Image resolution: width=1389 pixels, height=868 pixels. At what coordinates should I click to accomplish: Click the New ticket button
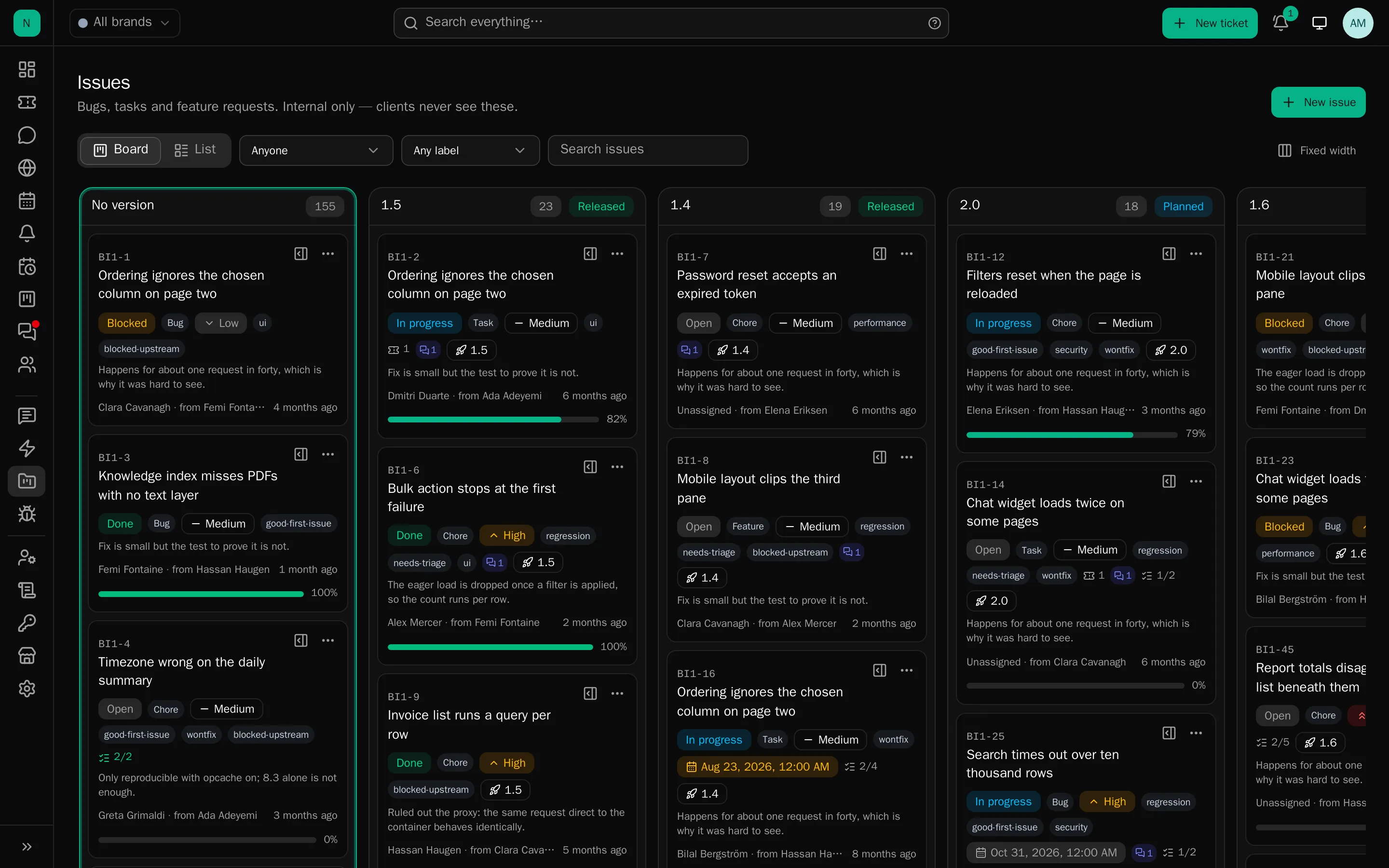coord(1210,23)
